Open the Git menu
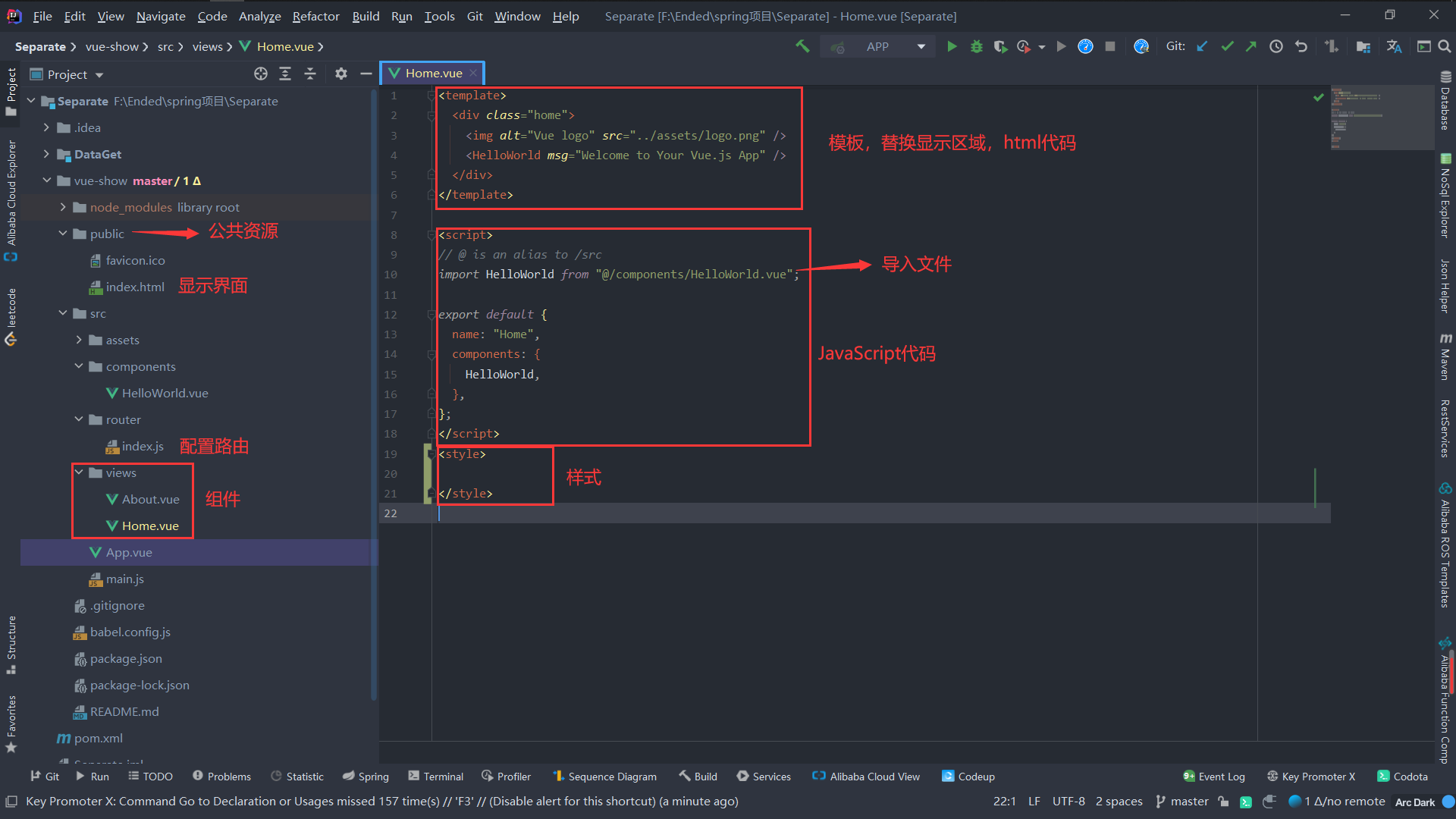 [x=475, y=16]
